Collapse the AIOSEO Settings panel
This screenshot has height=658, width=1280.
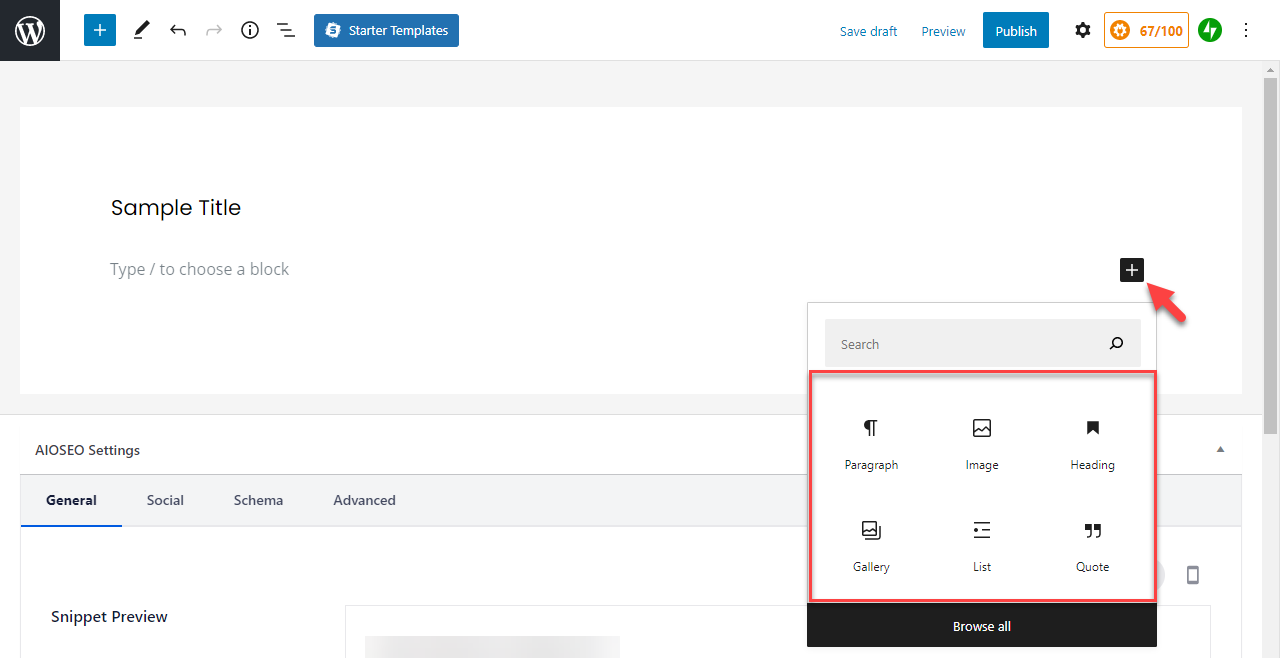point(1220,450)
